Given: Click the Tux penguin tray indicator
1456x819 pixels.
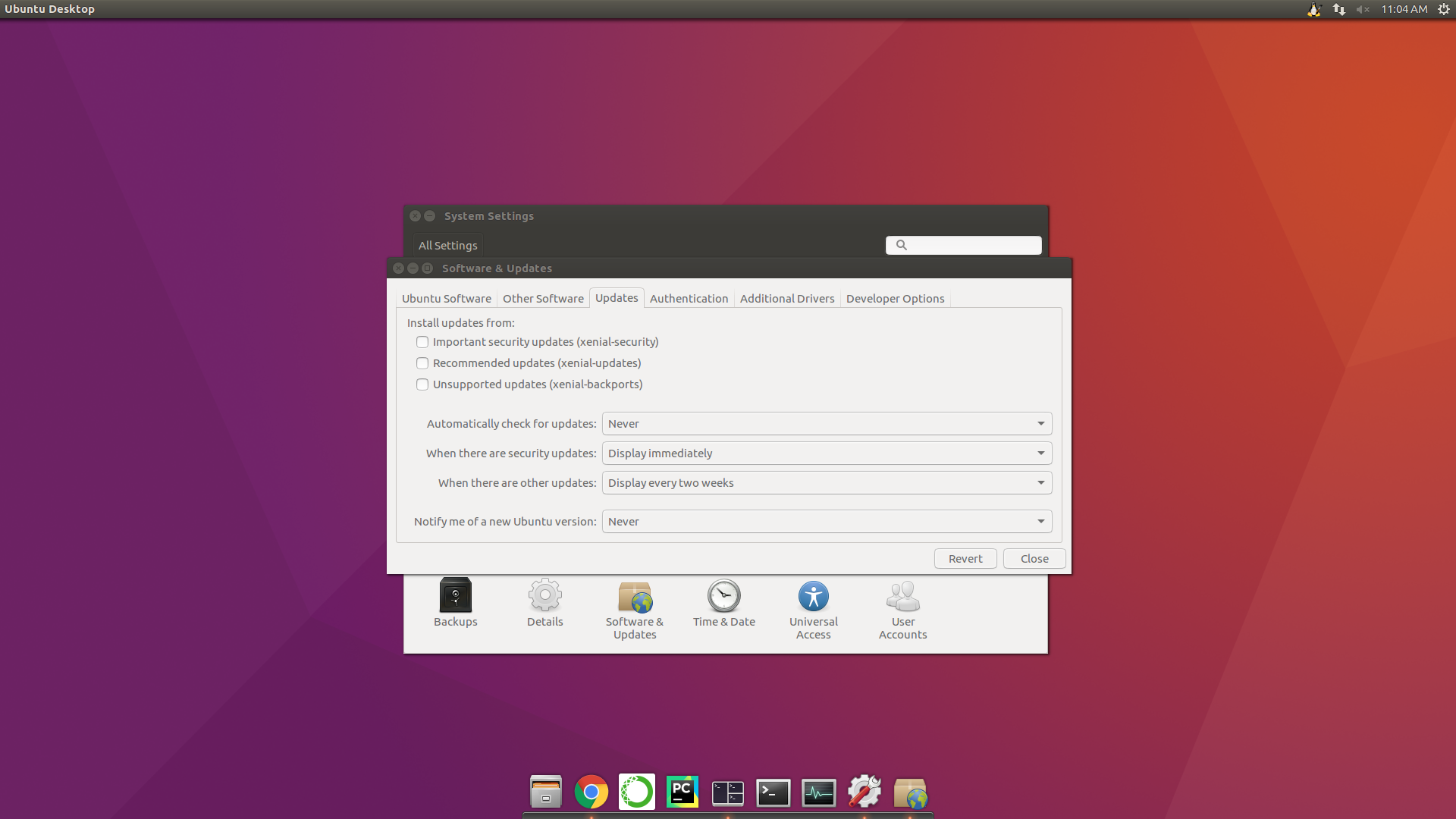Looking at the screenshot, I should click(1314, 9).
